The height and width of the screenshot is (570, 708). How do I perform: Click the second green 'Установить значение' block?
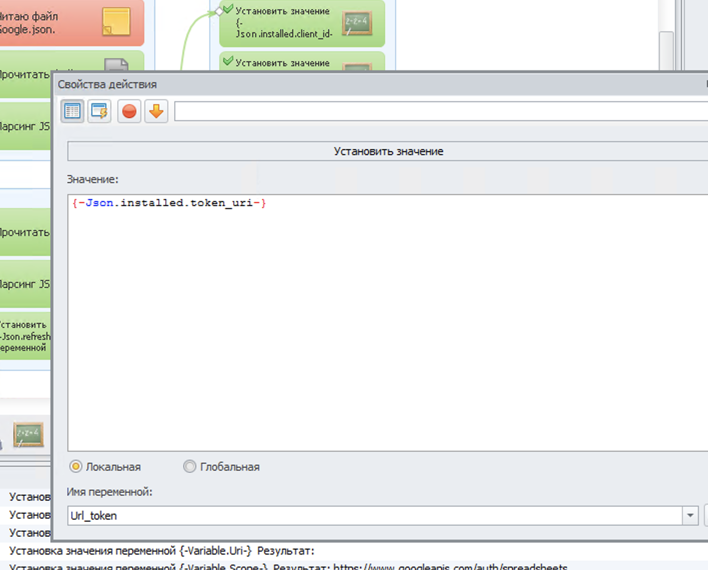(x=302, y=61)
